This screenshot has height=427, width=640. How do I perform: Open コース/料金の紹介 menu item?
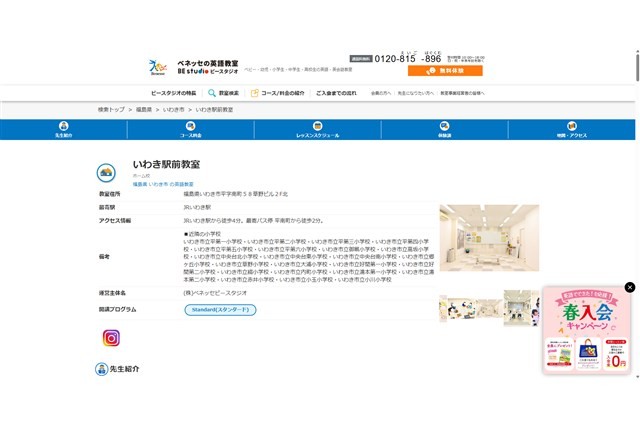click(x=282, y=93)
